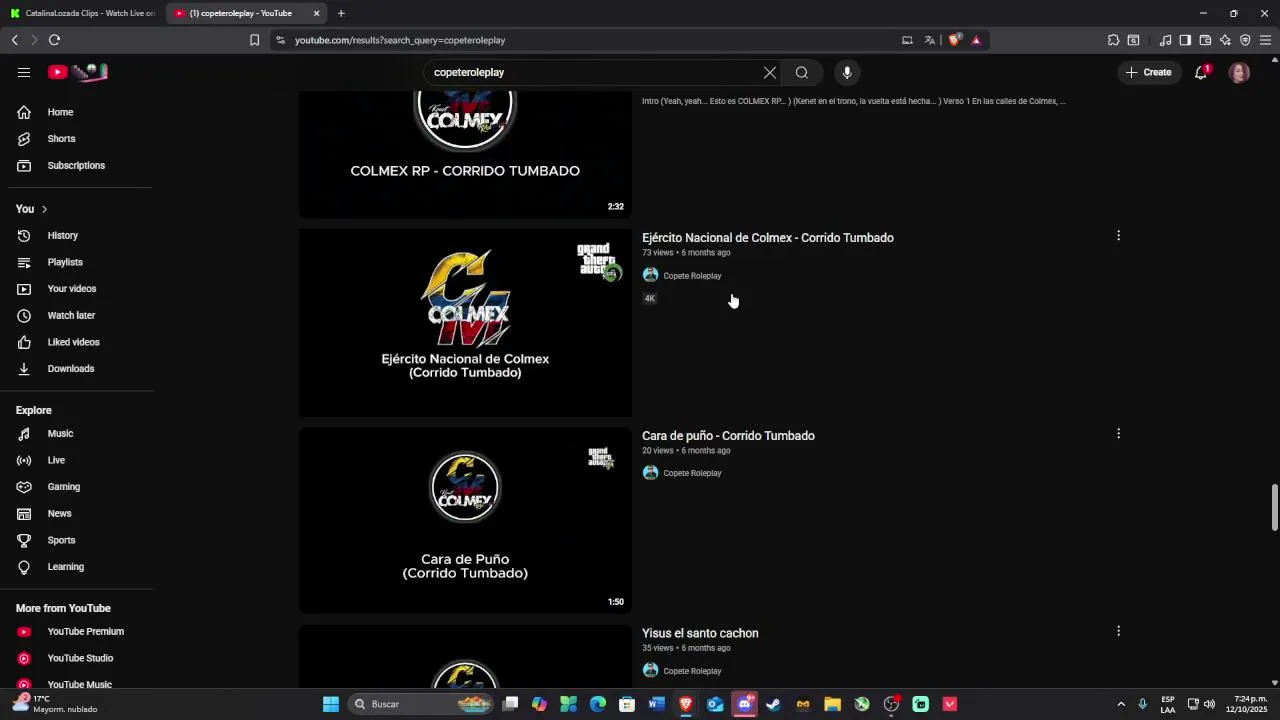1280x720 pixels.
Task: Open Copete Roleplay channel under Cara de puño
Action: click(692, 473)
